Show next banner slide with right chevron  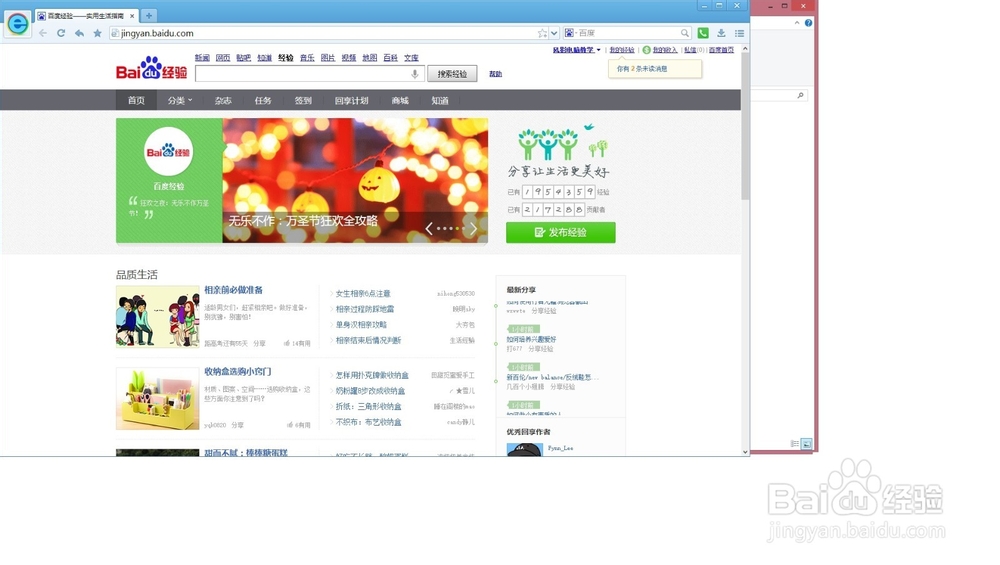coord(473,228)
